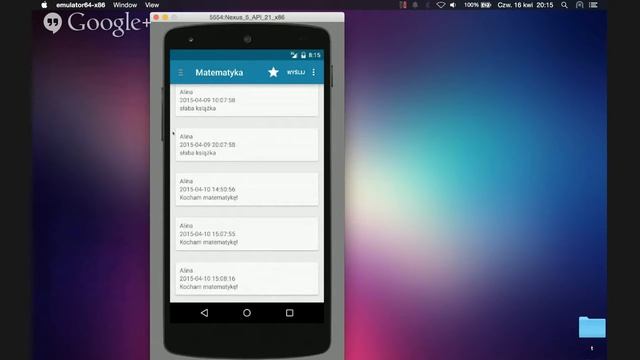The width and height of the screenshot is (640, 360).
Task: Open comment card dated 2015-04-10 15:07:55
Action: pyautogui.click(x=247, y=234)
